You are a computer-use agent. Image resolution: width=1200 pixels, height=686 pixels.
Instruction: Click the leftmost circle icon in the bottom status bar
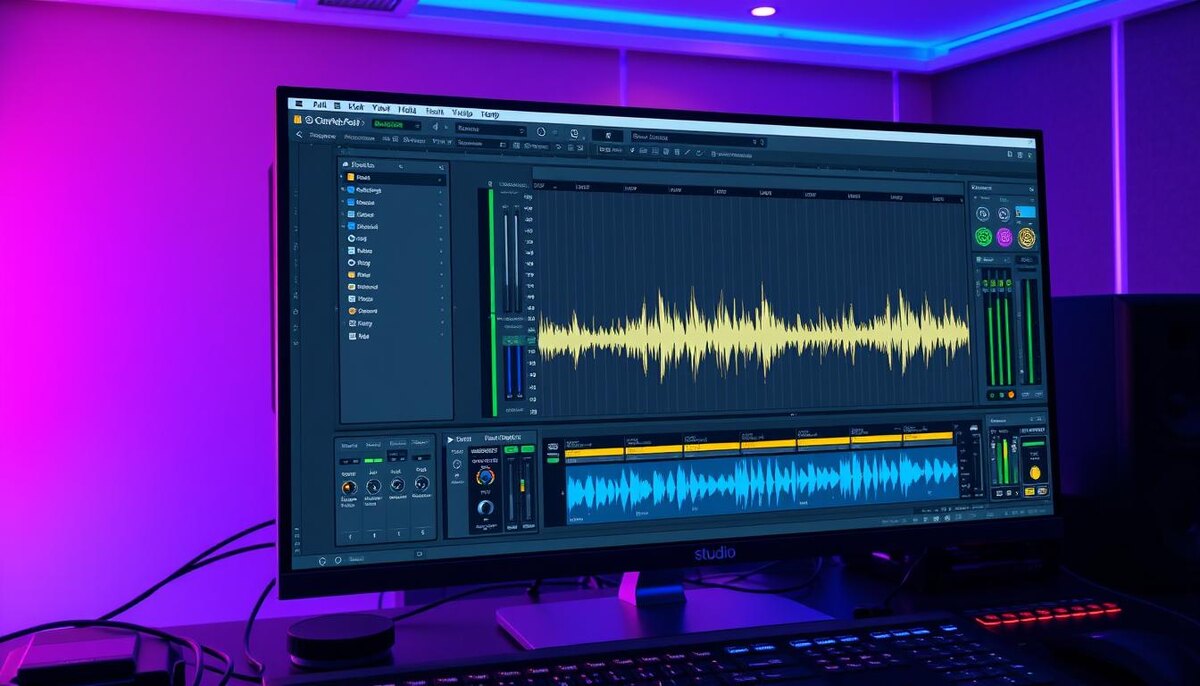(x=322, y=561)
